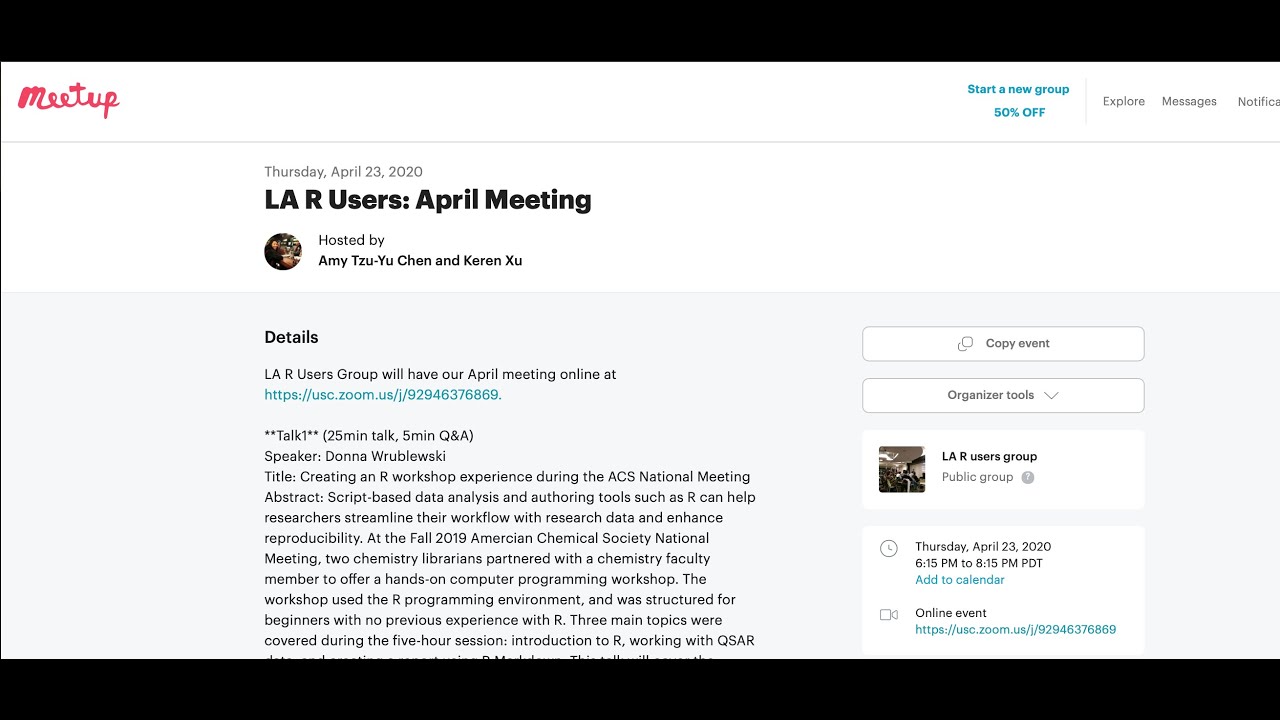Open the Meetup logo home link
This screenshot has width=1280, height=720.
pos(68,100)
